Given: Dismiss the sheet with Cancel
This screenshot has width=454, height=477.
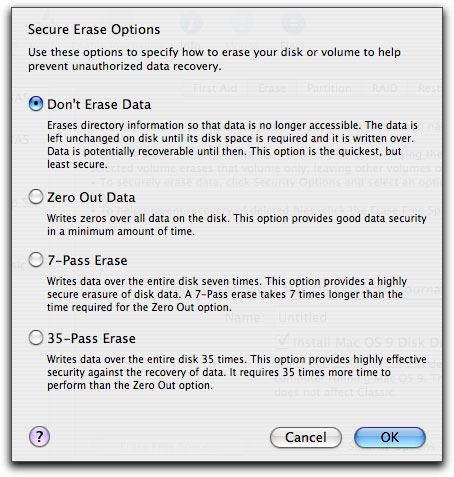Looking at the screenshot, I should click(x=306, y=437).
